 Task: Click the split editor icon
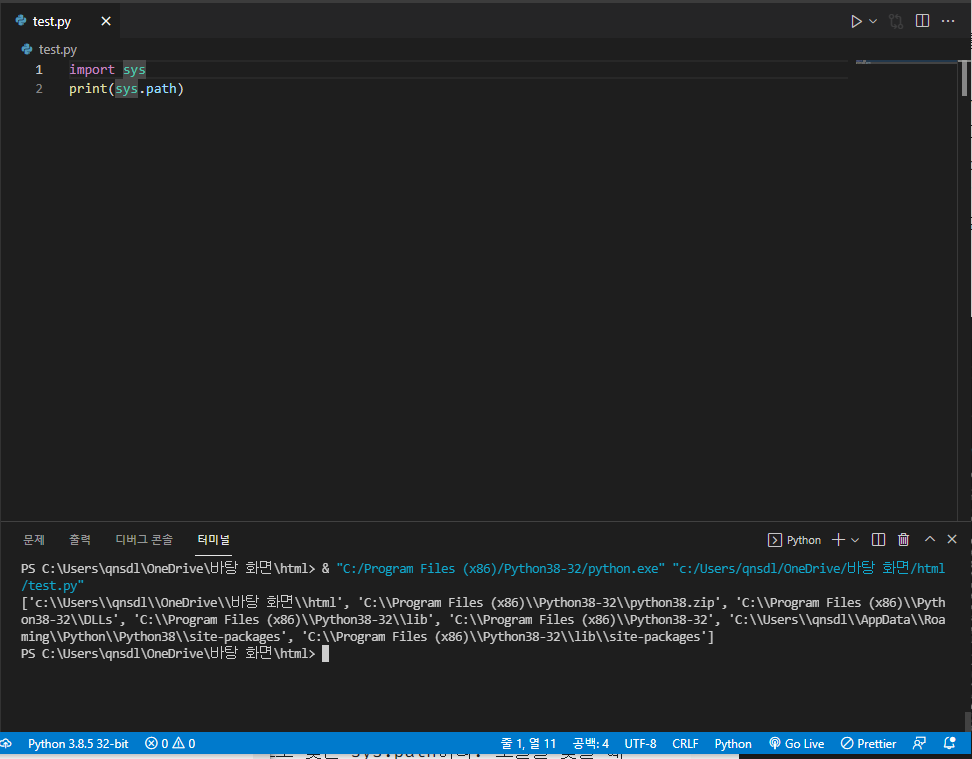tap(921, 20)
